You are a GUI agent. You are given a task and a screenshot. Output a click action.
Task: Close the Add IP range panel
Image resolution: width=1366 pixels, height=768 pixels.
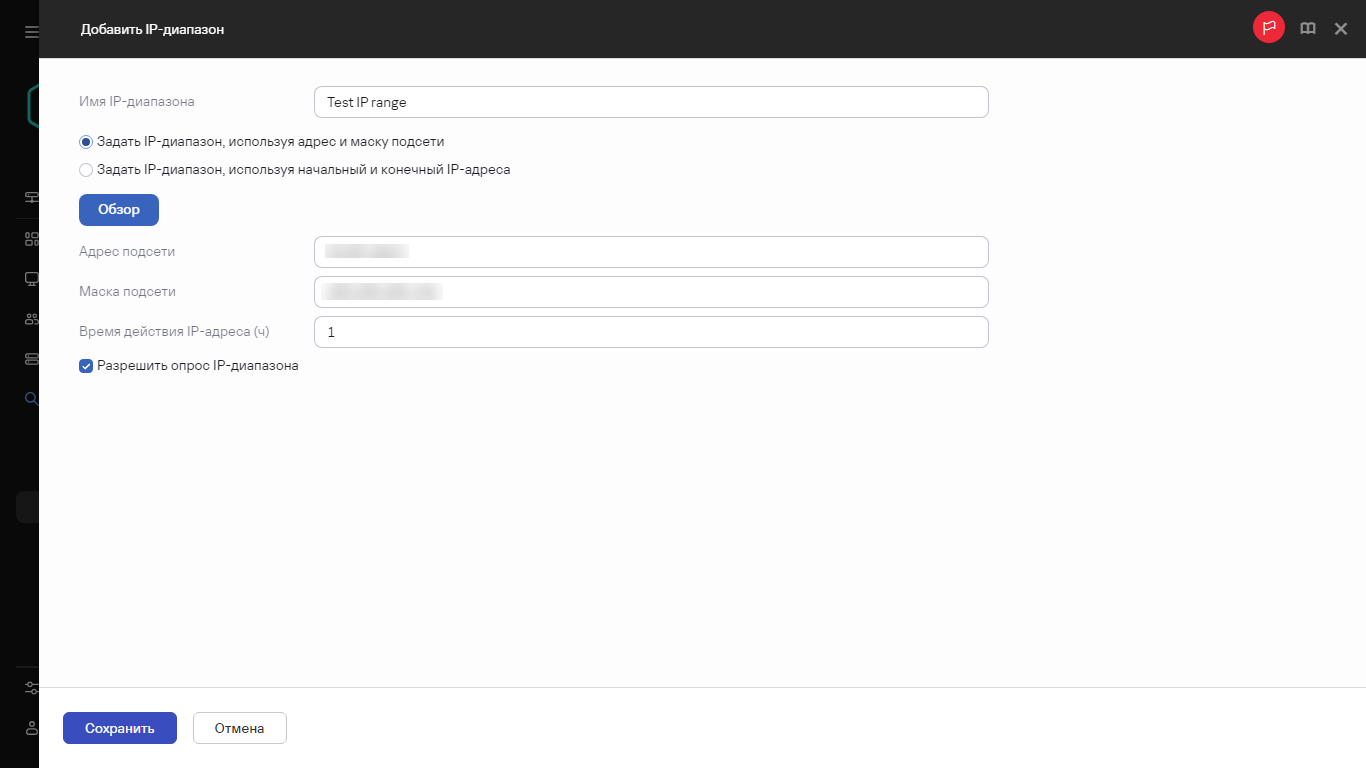(x=1341, y=29)
